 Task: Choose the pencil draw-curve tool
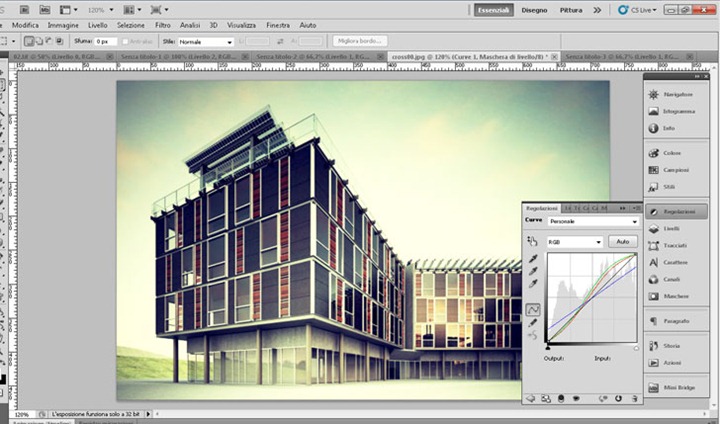coord(533,323)
